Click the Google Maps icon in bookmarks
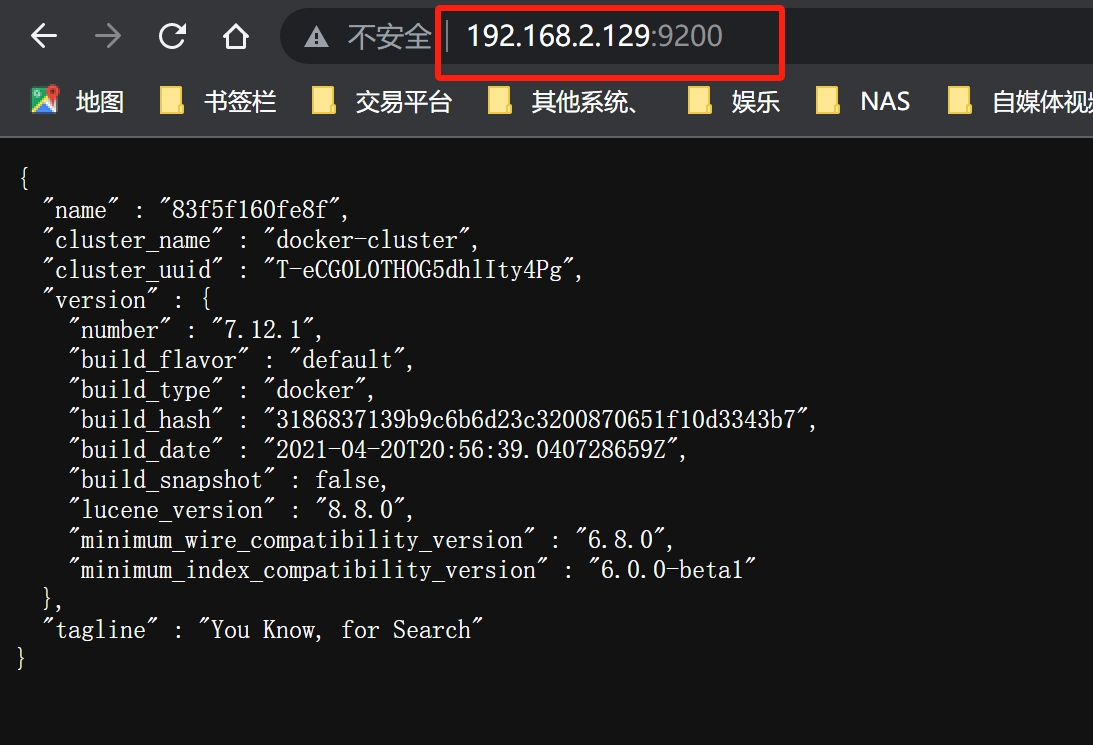The image size is (1093, 745). point(45,101)
